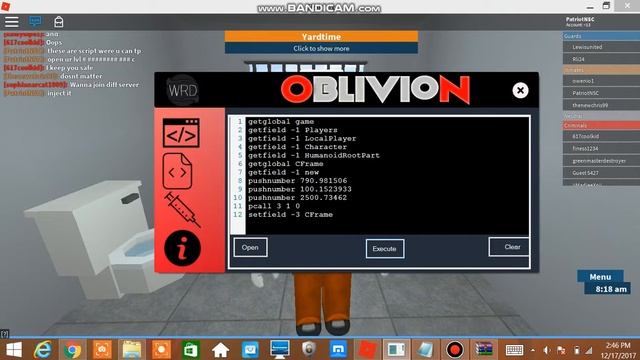Click the Clear button
This screenshot has width=640, height=360.
coord(509,247)
